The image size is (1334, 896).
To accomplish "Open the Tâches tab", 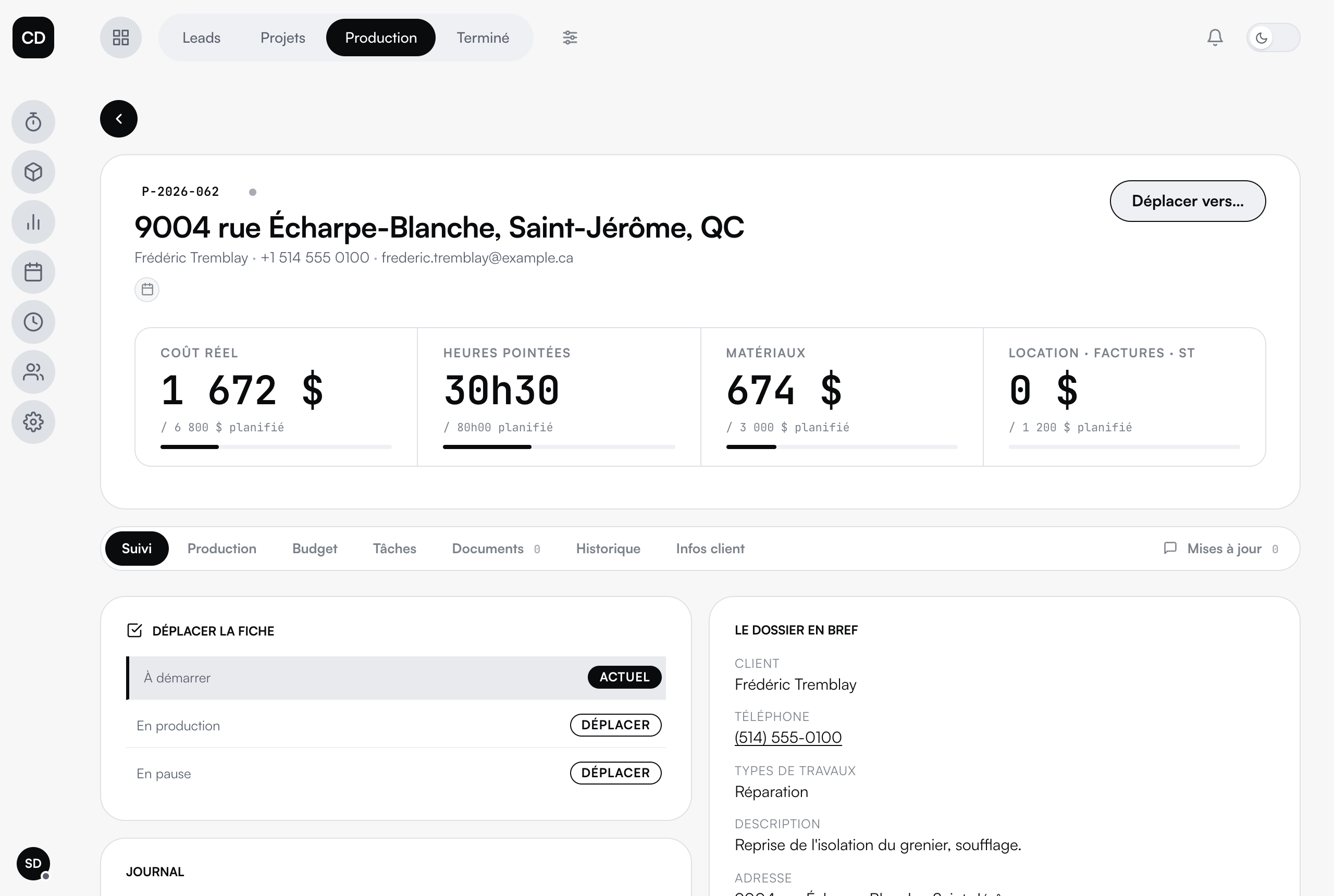I will (394, 549).
